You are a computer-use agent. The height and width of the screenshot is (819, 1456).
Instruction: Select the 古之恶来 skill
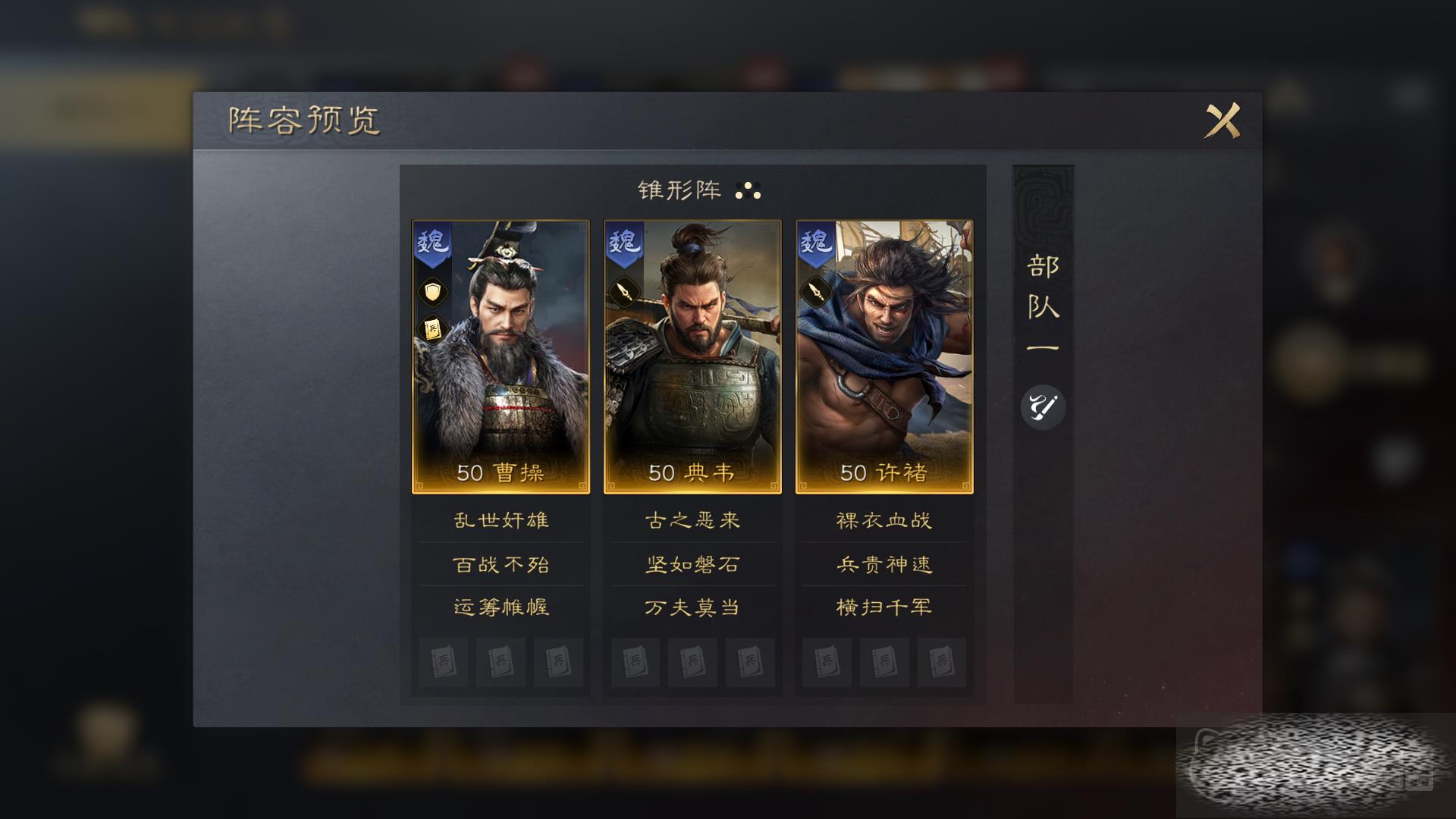[x=692, y=520]
